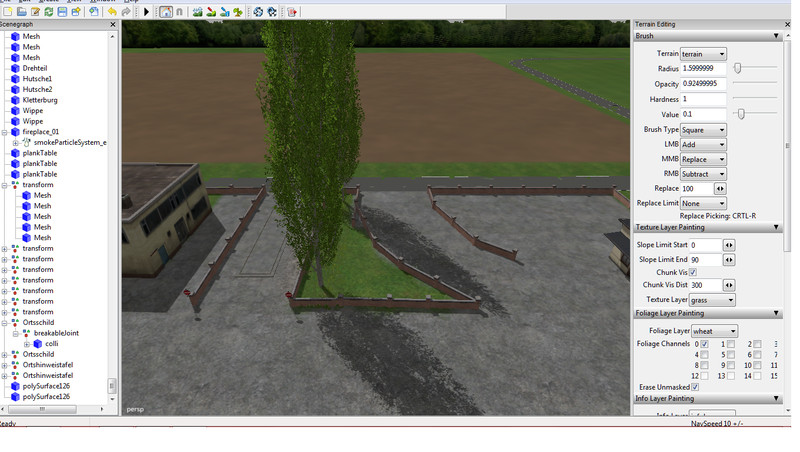Open the Texture Layer grass dropdown

click(712, 300)
